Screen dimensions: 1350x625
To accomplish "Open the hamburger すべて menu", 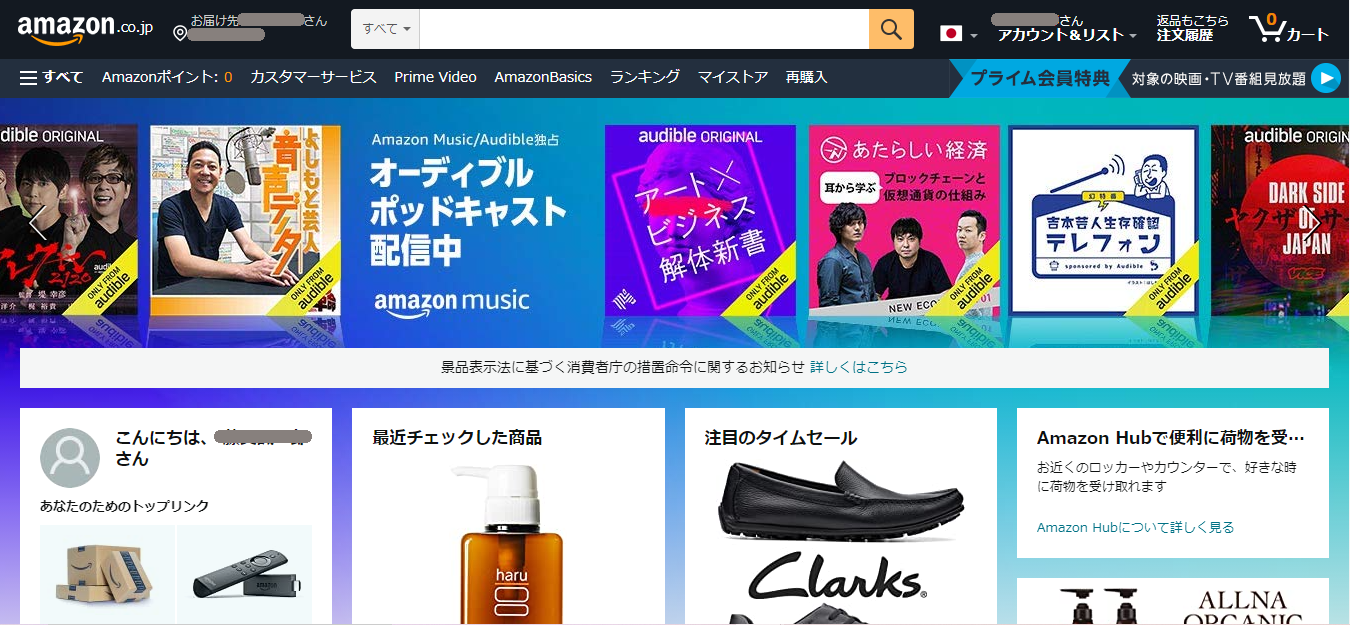I will tap(51, 77).
